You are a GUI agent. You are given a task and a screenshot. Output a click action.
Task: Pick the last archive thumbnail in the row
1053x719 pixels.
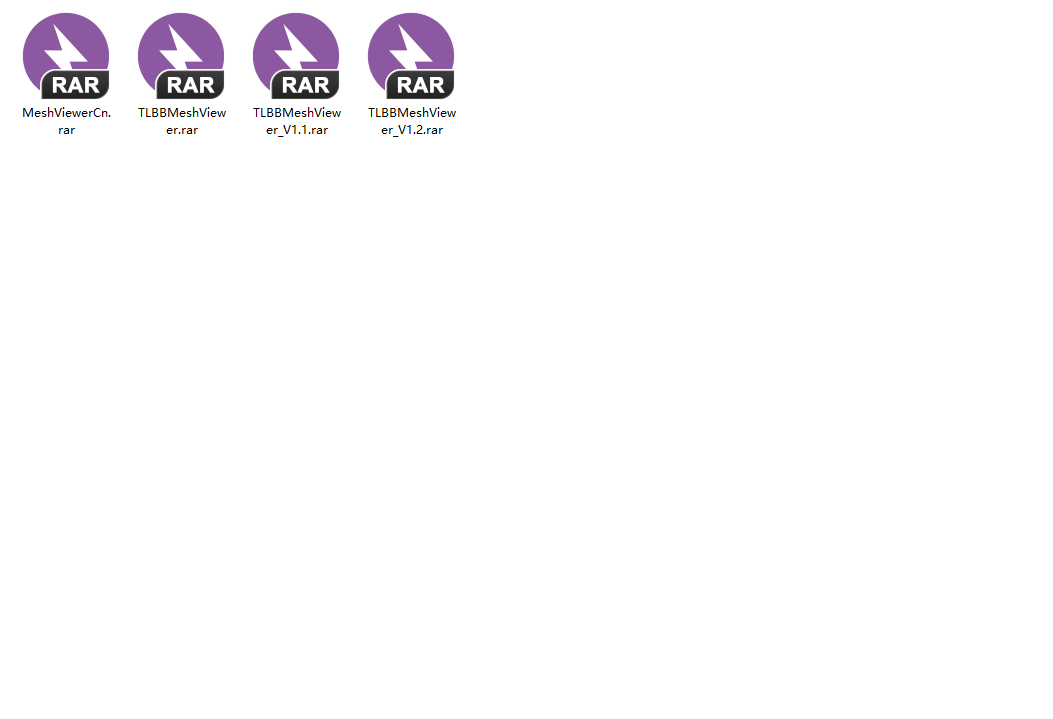[411, 55]
